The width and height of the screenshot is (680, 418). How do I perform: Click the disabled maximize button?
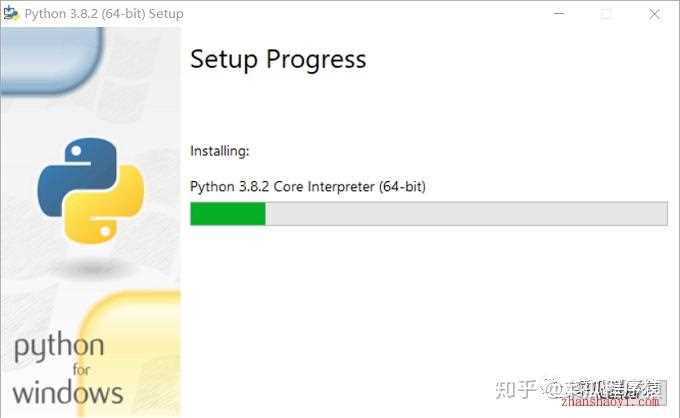pyautogui.click(x=606, y=14)
